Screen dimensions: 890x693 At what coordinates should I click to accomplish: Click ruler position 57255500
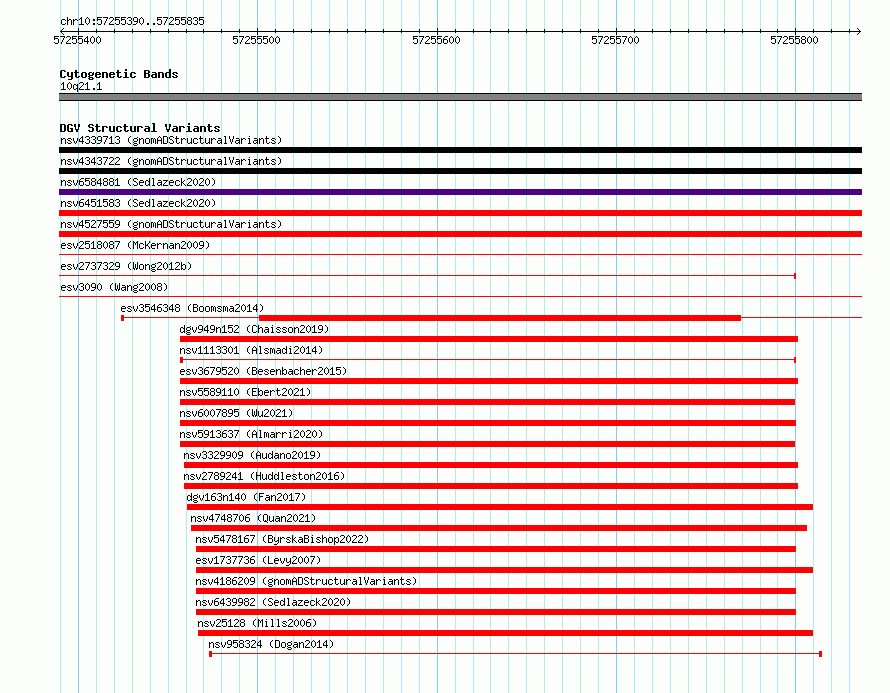coord(257,40)
